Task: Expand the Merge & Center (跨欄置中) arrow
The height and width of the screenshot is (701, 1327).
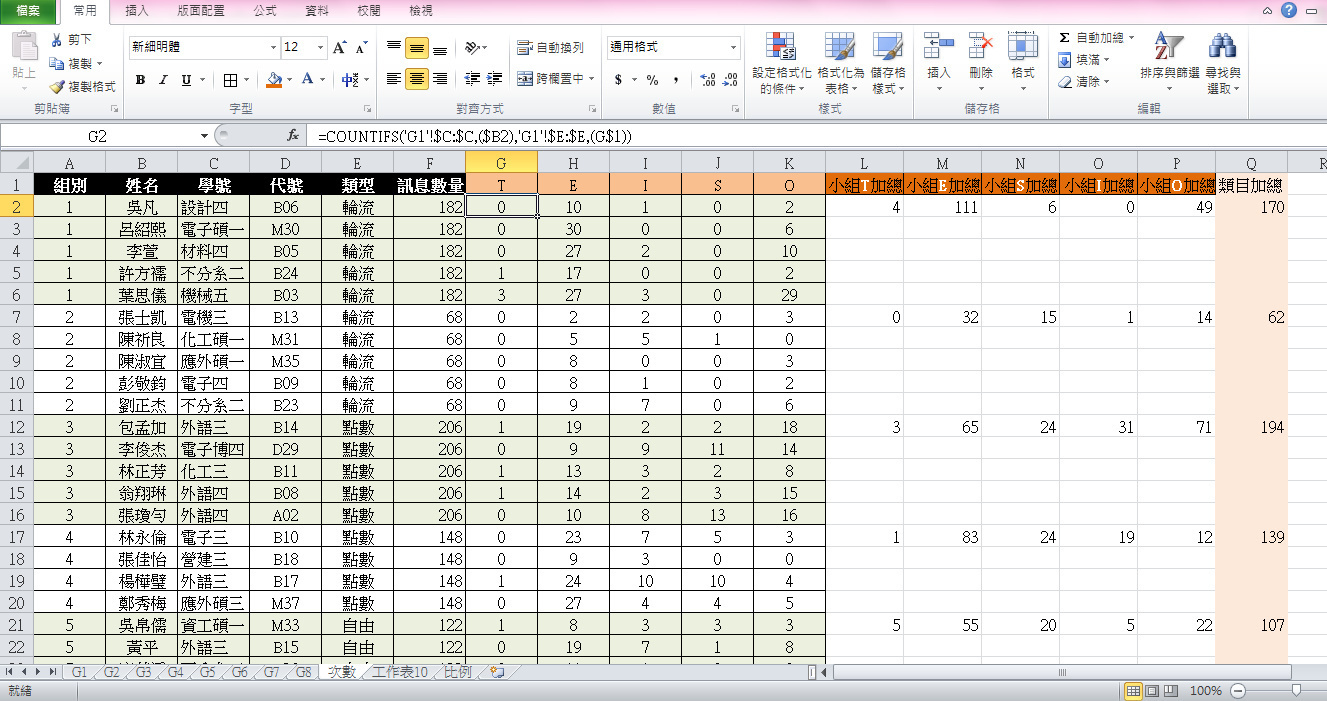Action: point(591,79)
